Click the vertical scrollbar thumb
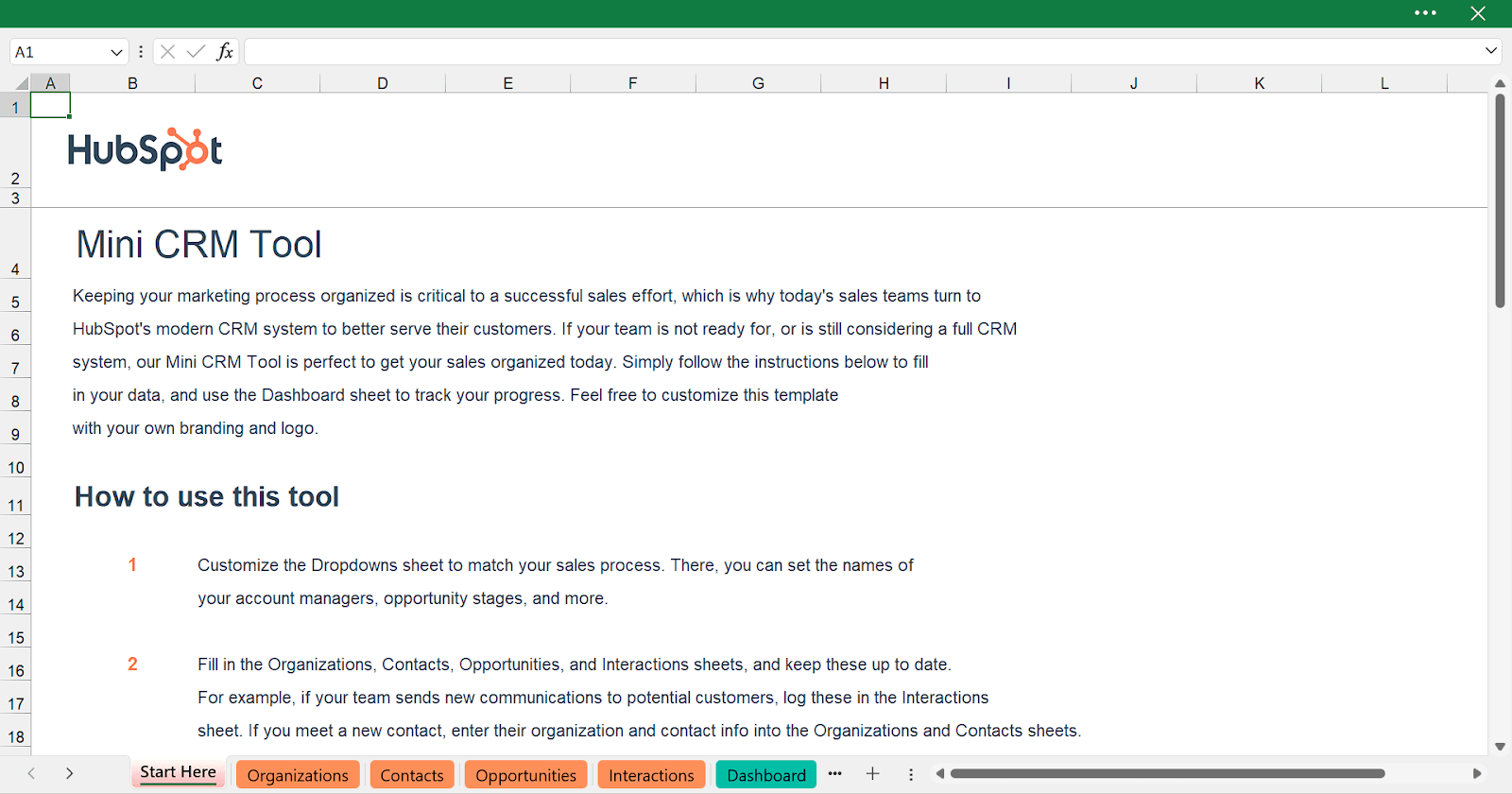Screen dimensions: 1512x794 point(1500,200)
